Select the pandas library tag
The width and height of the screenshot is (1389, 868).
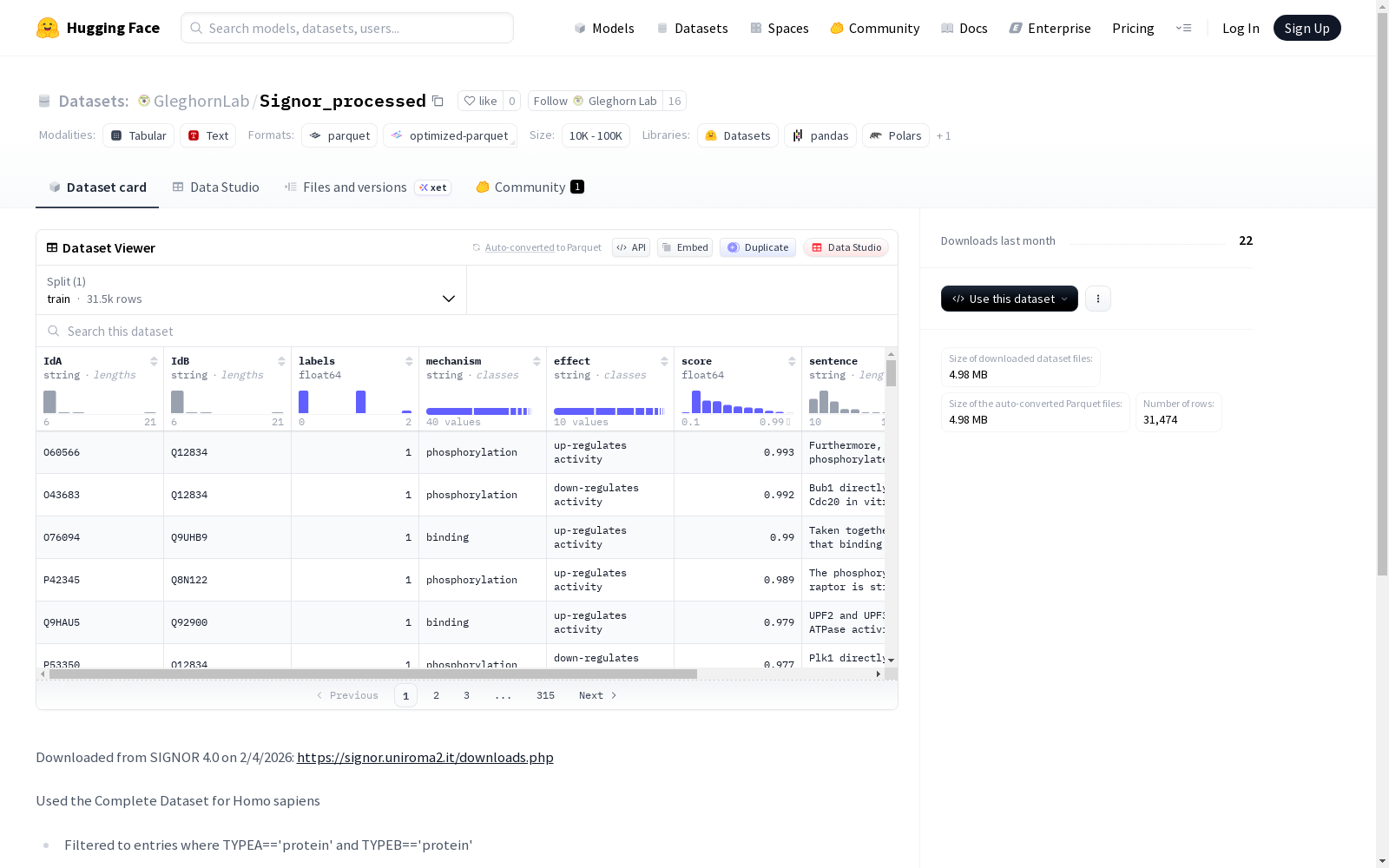click(820, 135)
